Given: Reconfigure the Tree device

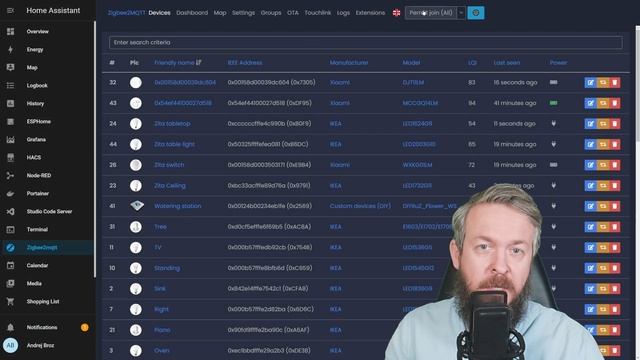Looking at the screenshot, I should (602, 227).
